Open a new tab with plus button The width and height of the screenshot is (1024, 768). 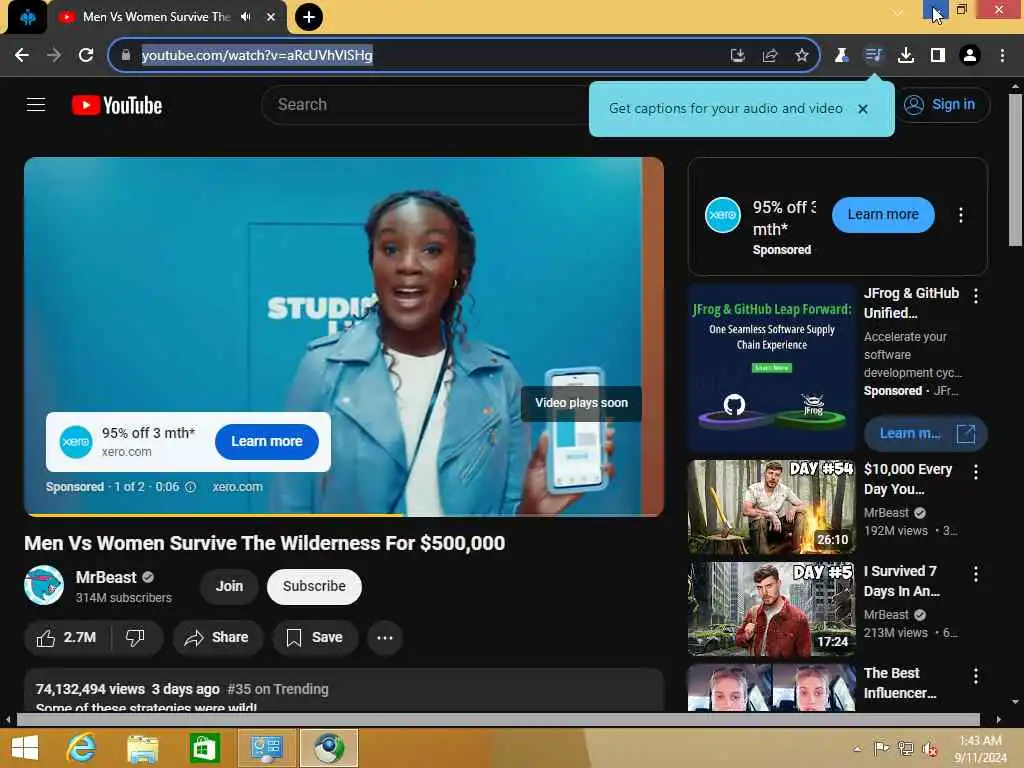(x=309, y=17)
